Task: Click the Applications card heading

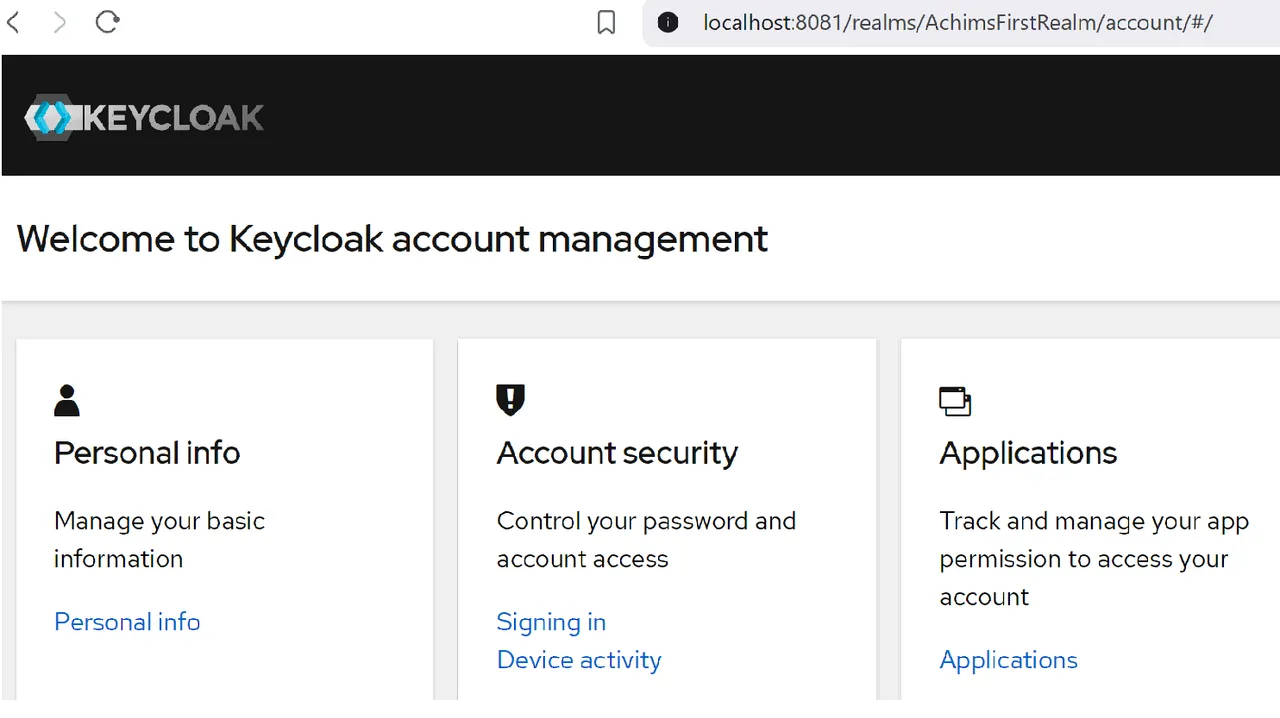Action: [1028, 453]
